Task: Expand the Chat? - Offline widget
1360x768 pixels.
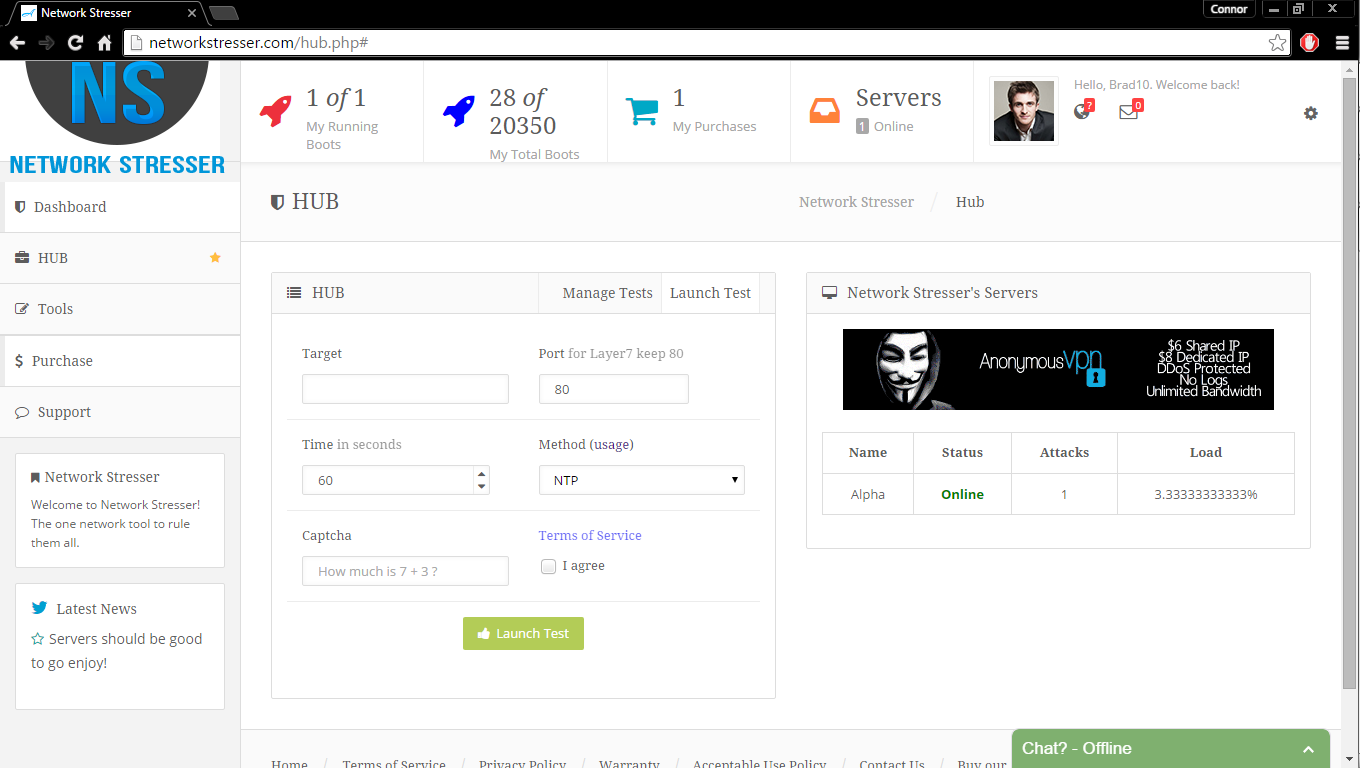Action: (x=1171, y=749)
